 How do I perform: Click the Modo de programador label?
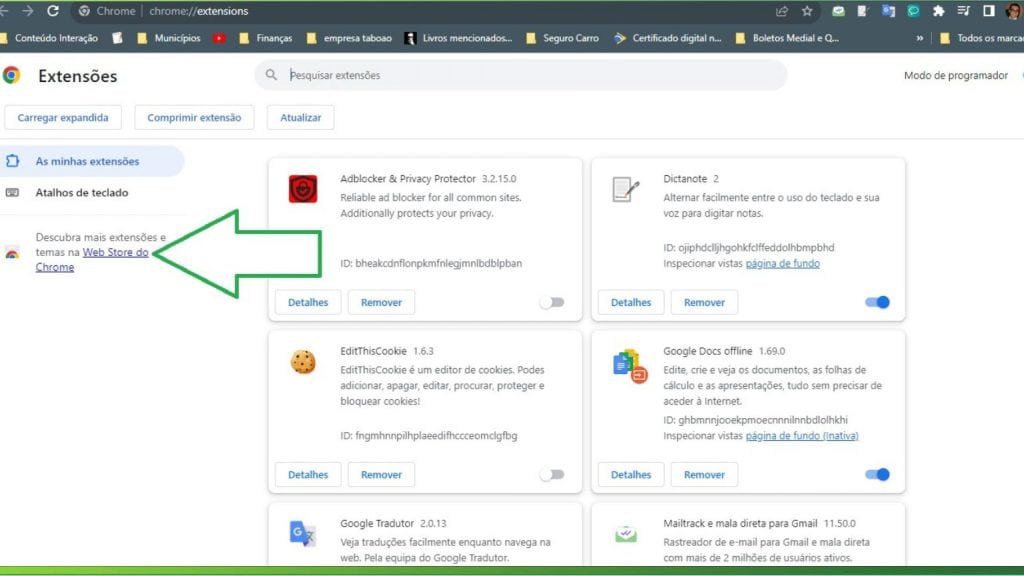point(955,75)
